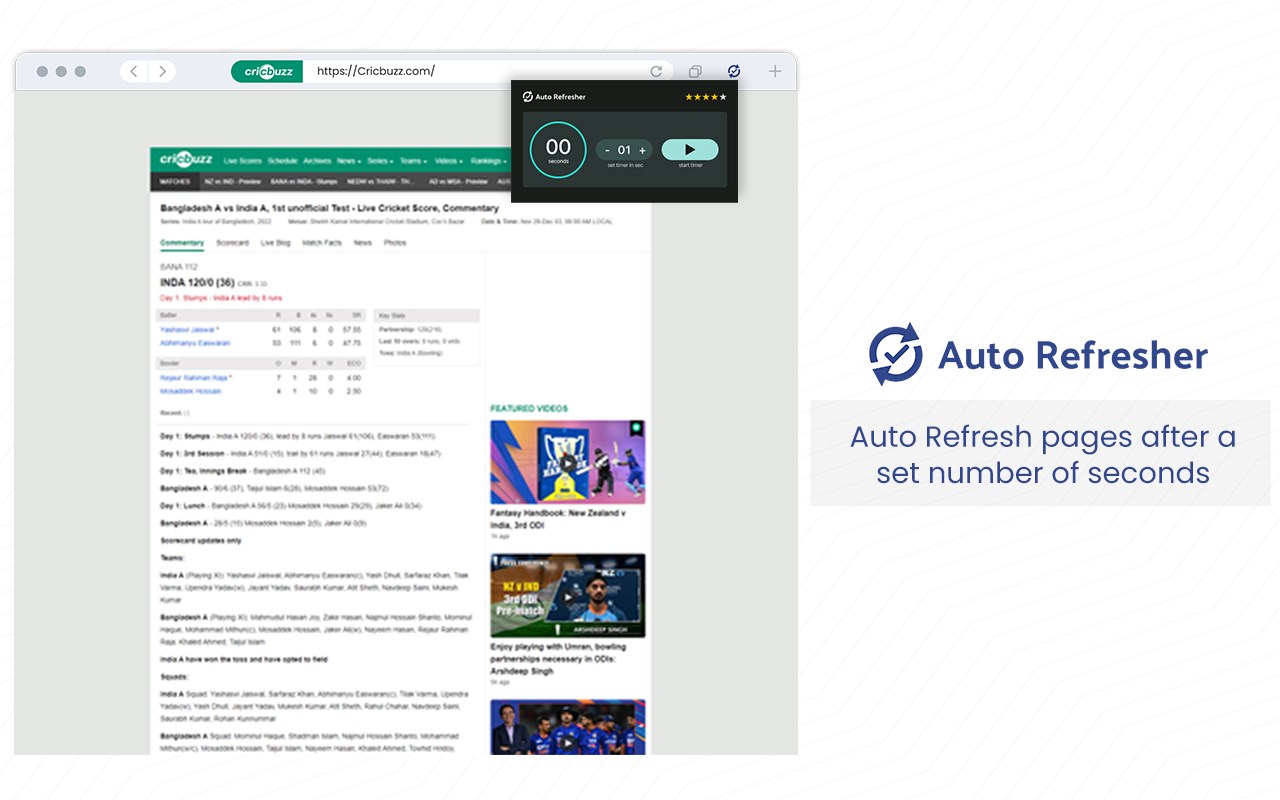Open the tab overview squares icon

tap(695, 71)
